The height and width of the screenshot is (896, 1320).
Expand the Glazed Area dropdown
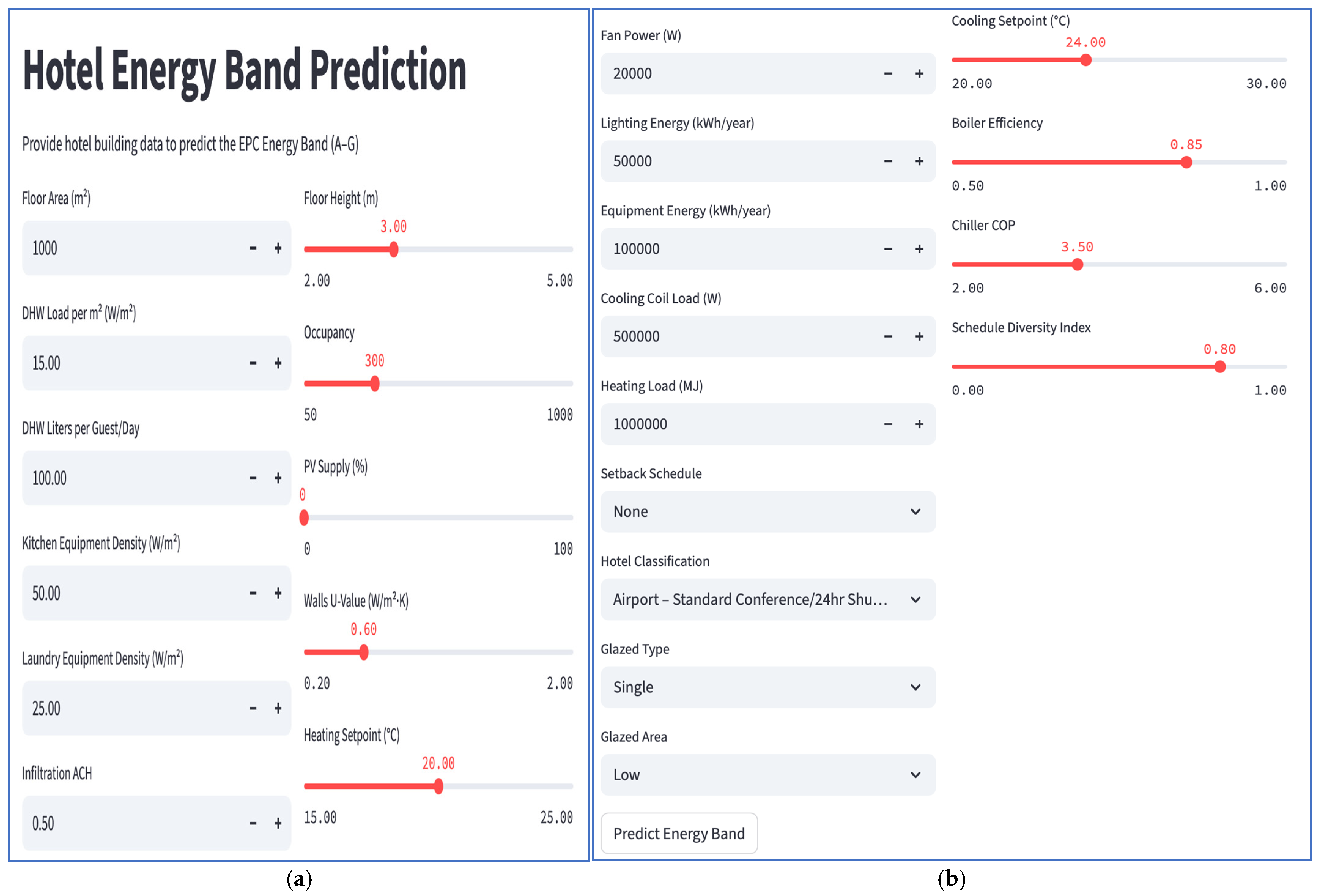pos(767,775)
